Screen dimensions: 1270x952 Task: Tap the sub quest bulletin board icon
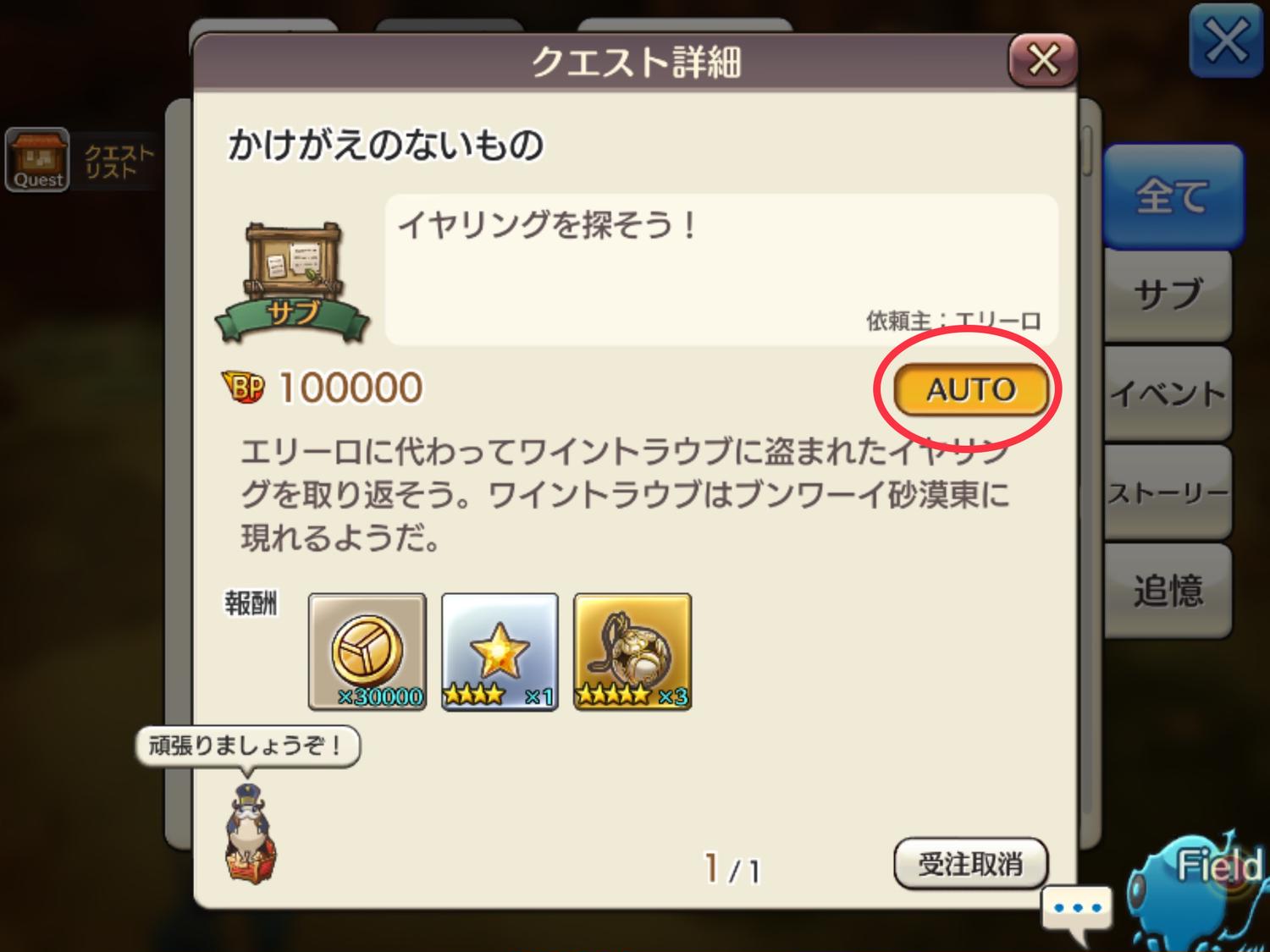[293, 282]
